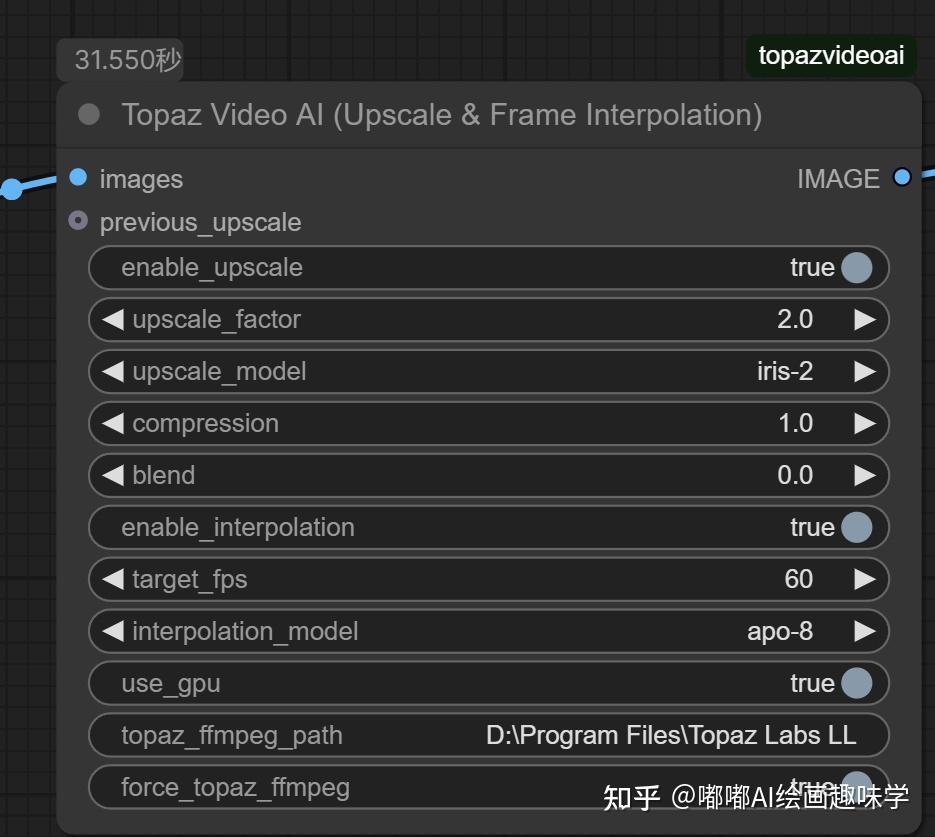Click the topazvideoai badge label

point(831,55)
